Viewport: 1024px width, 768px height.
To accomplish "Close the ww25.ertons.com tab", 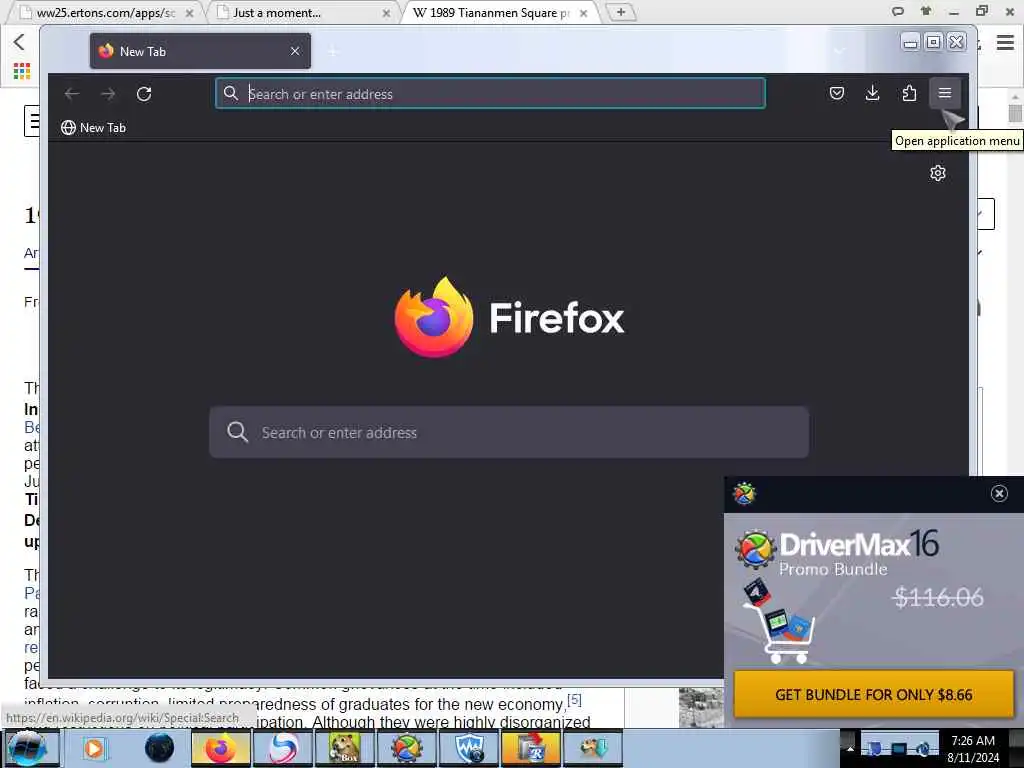I will point(189,13).
